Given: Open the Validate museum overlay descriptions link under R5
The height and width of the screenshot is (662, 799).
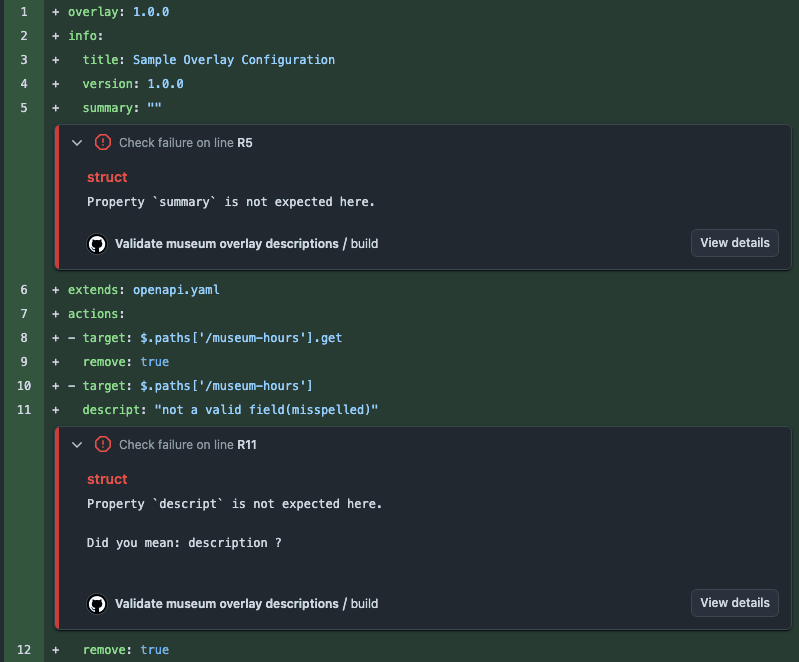Looking at the screenshot, I should (x=227, y=244).
